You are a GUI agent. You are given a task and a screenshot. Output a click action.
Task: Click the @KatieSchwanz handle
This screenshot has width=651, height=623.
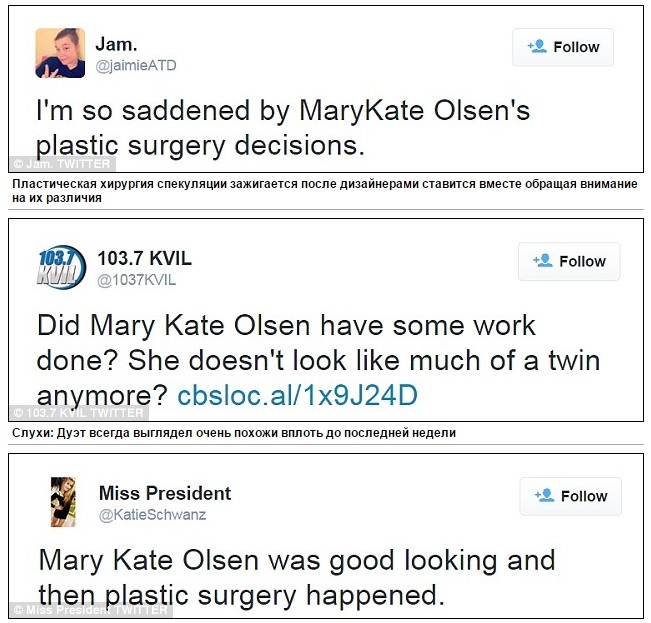[152, 515]
